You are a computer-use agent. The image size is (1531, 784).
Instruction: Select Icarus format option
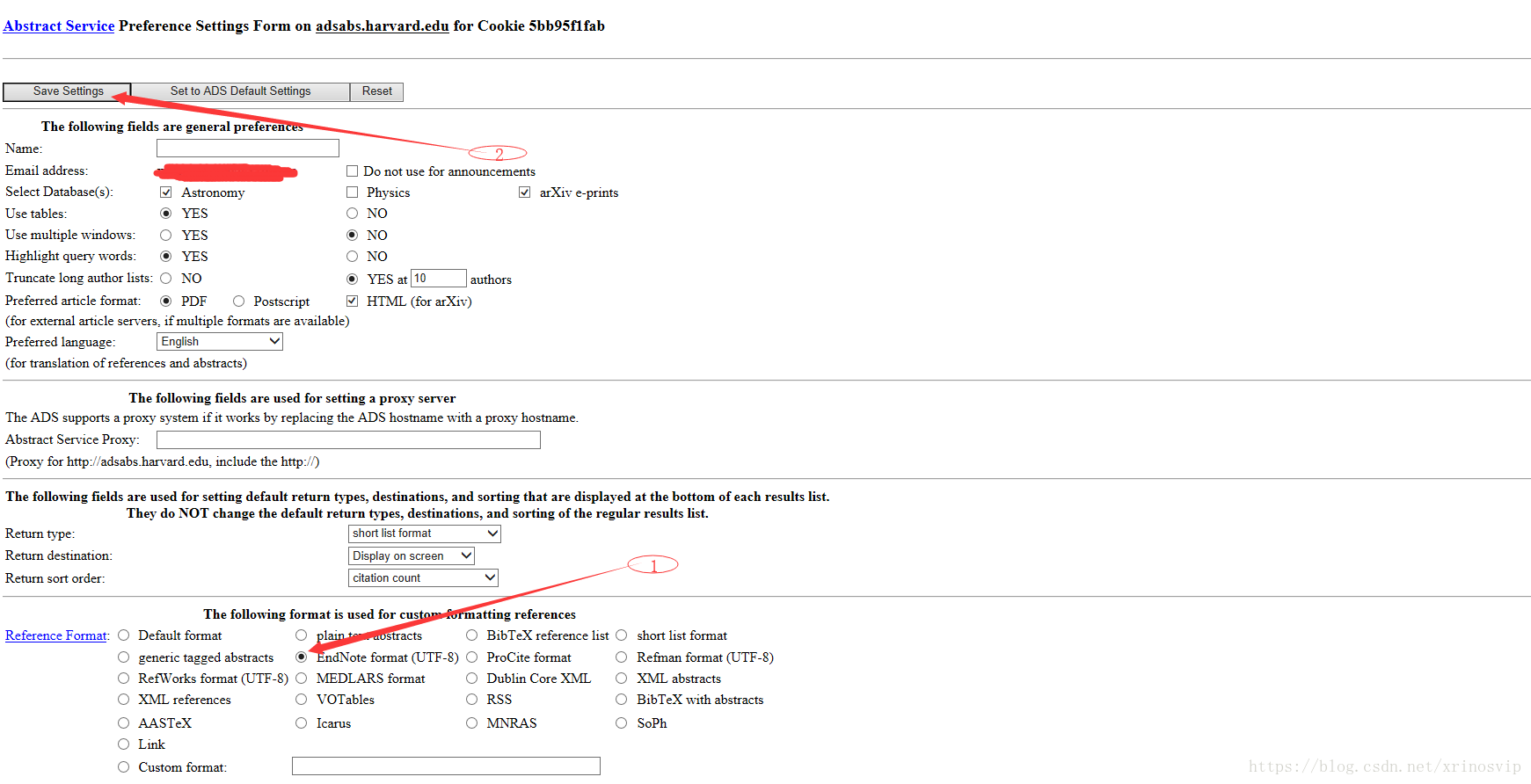coord(301,723)
